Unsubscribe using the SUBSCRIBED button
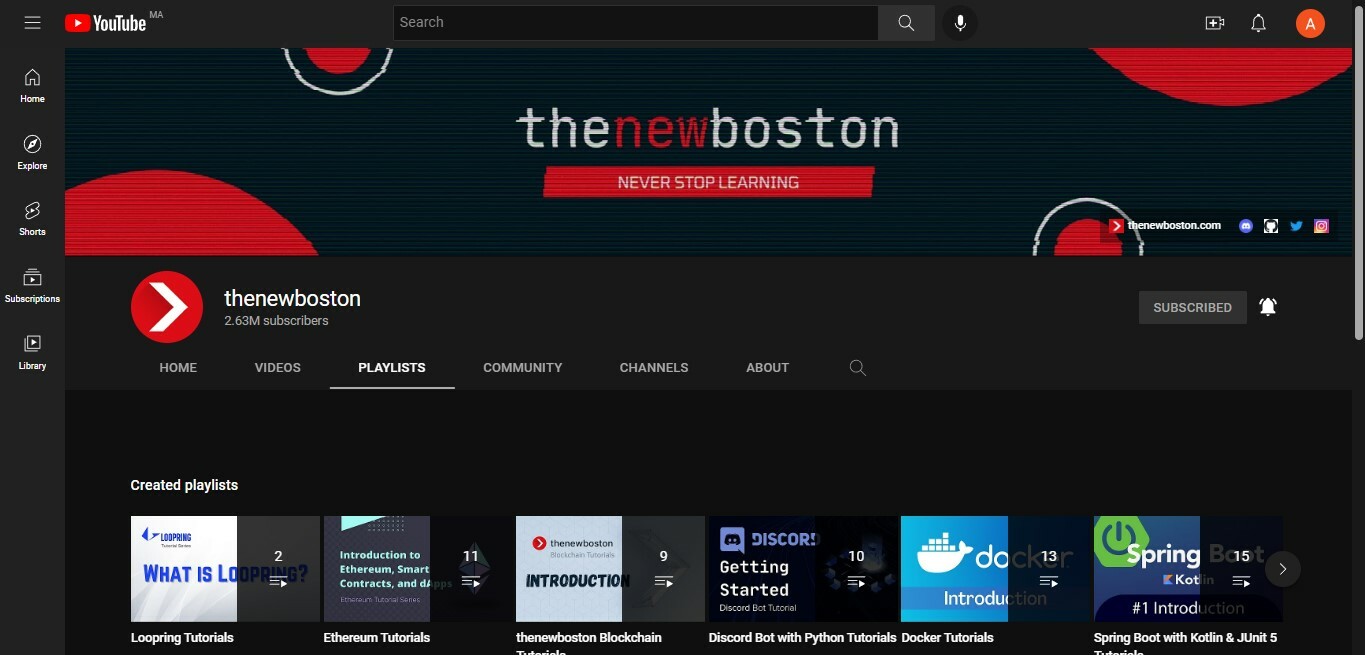The image size is (1365, 655). (1192, 307)
